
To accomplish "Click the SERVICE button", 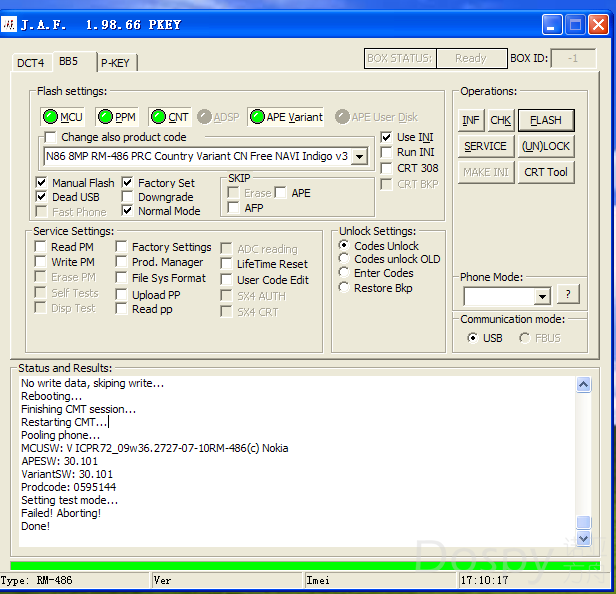I will [x=486, y=146].
